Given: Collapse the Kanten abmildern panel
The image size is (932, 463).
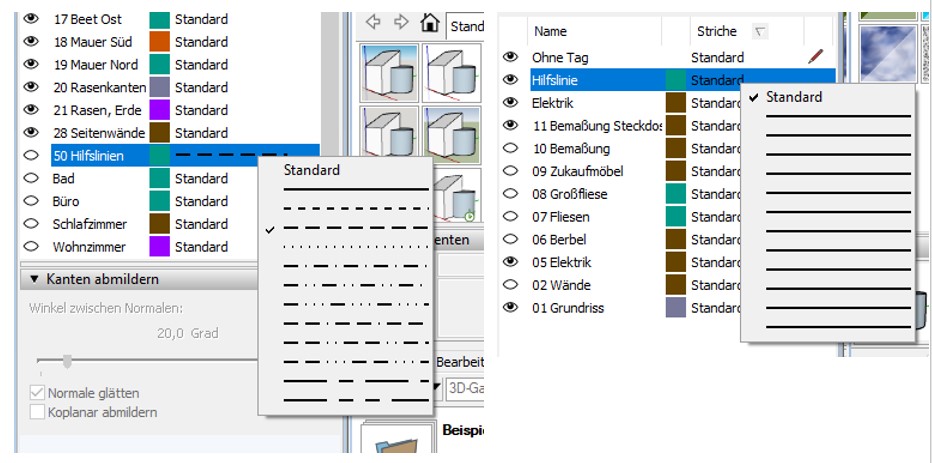Looking at the screenshot, I should (x=34, y=279).
